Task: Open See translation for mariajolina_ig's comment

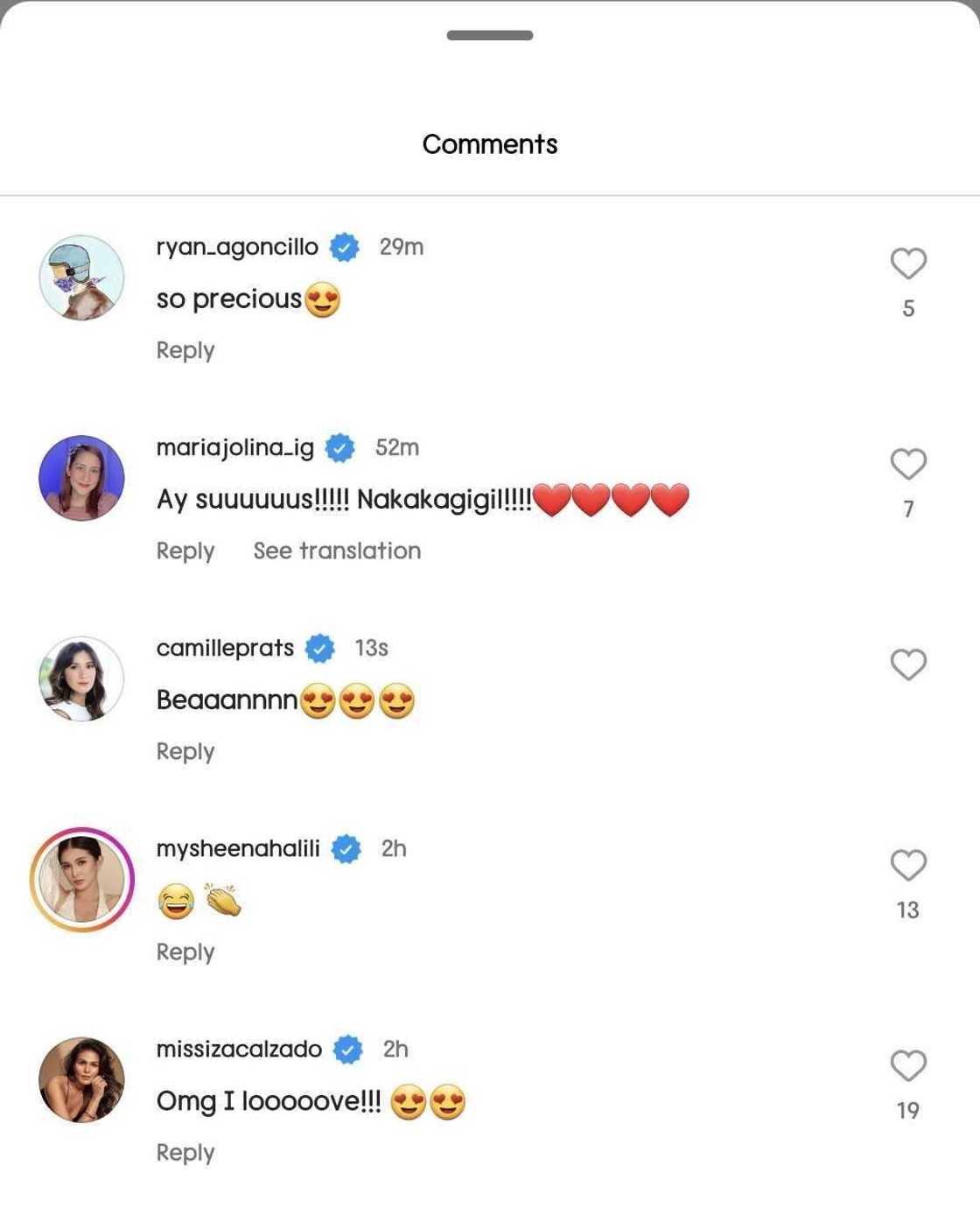Action: coord(336,550)
